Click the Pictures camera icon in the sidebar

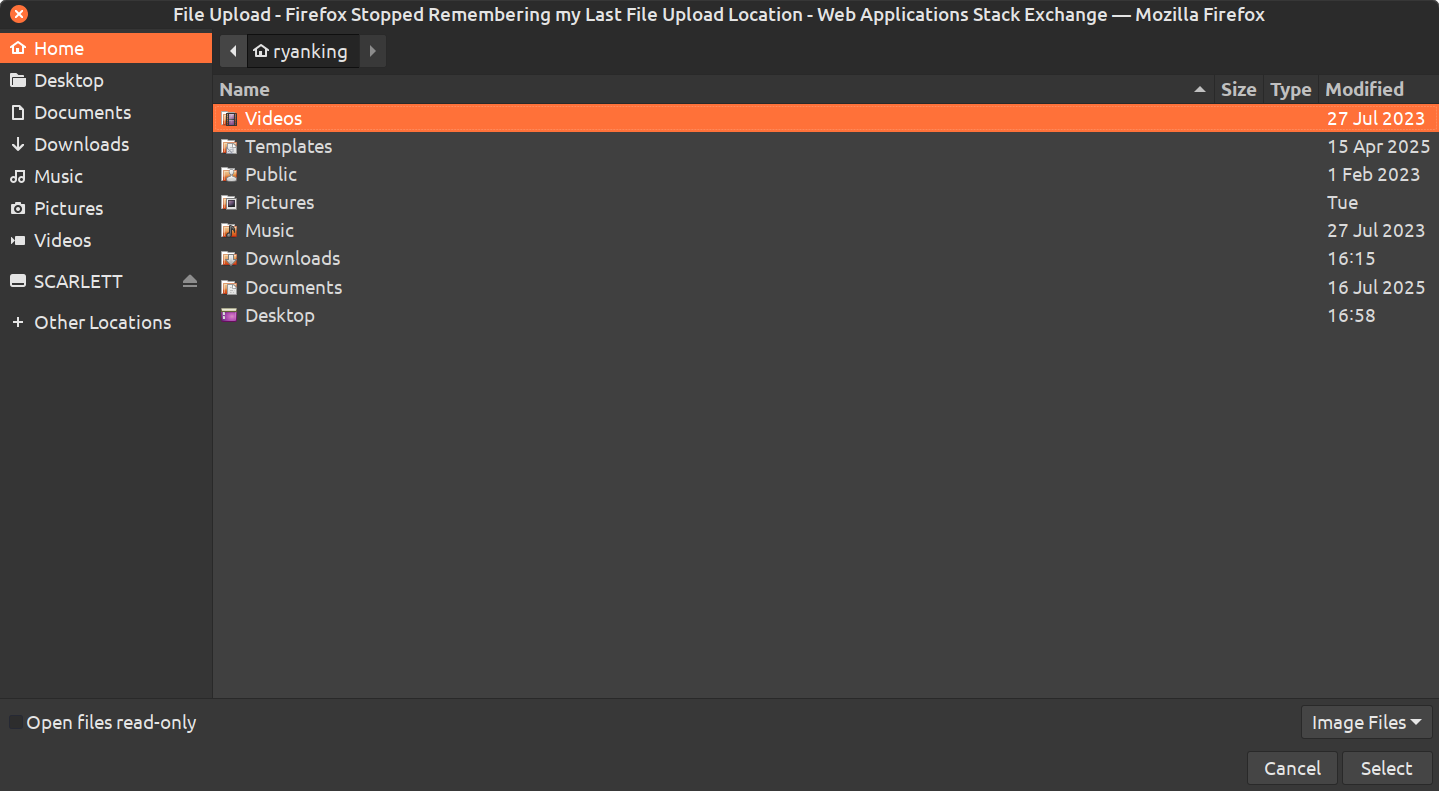click(17, 209)
